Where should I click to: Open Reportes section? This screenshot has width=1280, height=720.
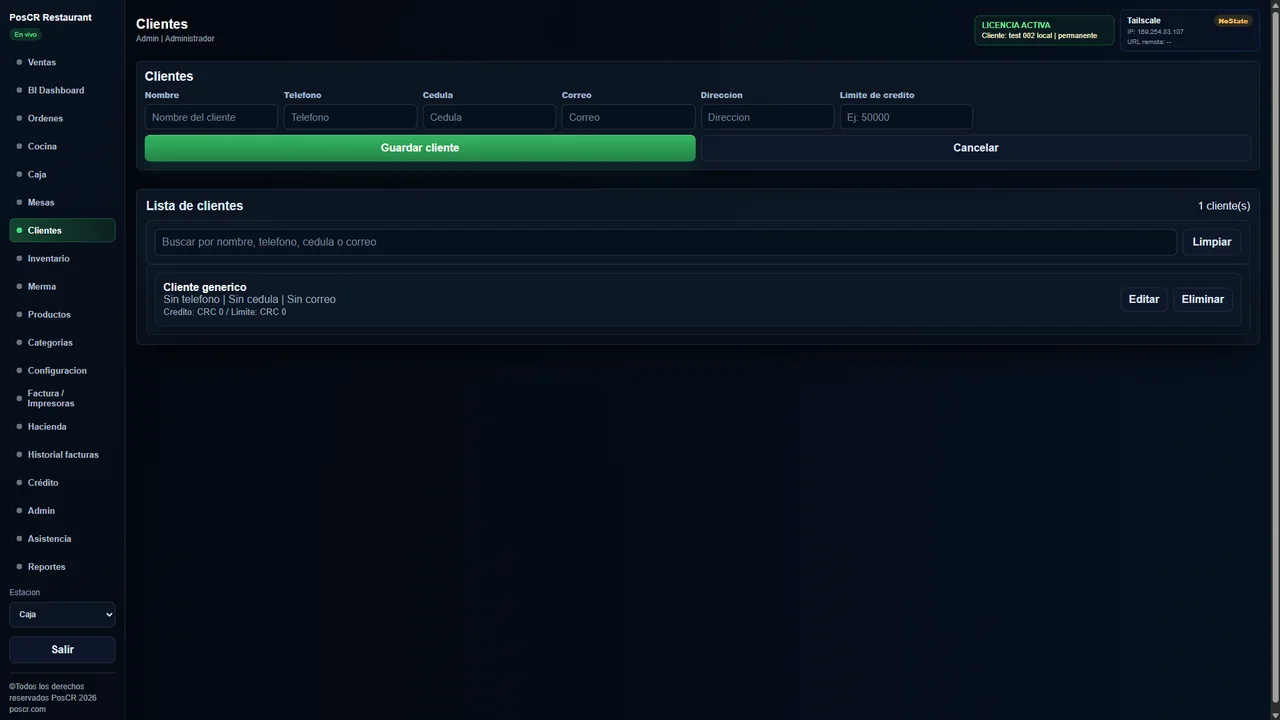coord(62,566)
